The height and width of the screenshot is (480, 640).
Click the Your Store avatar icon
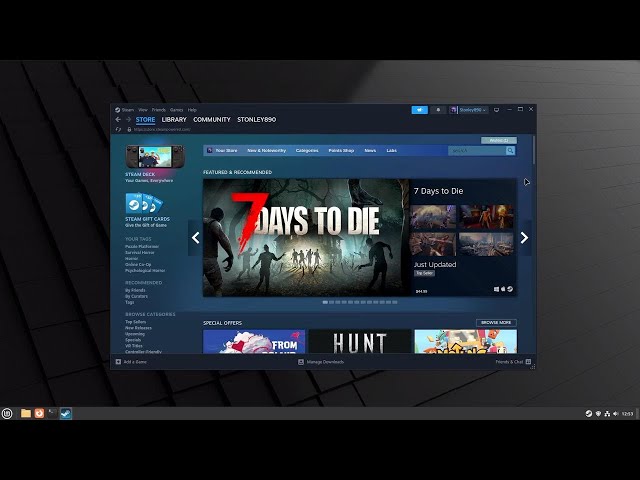point(210,150)
